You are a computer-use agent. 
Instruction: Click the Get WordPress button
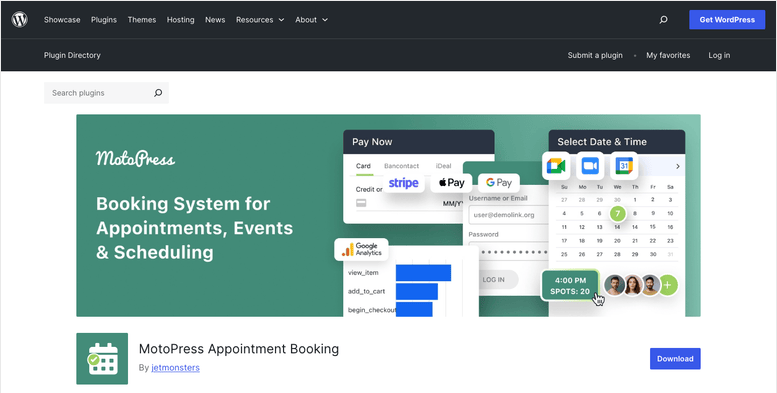727,20
